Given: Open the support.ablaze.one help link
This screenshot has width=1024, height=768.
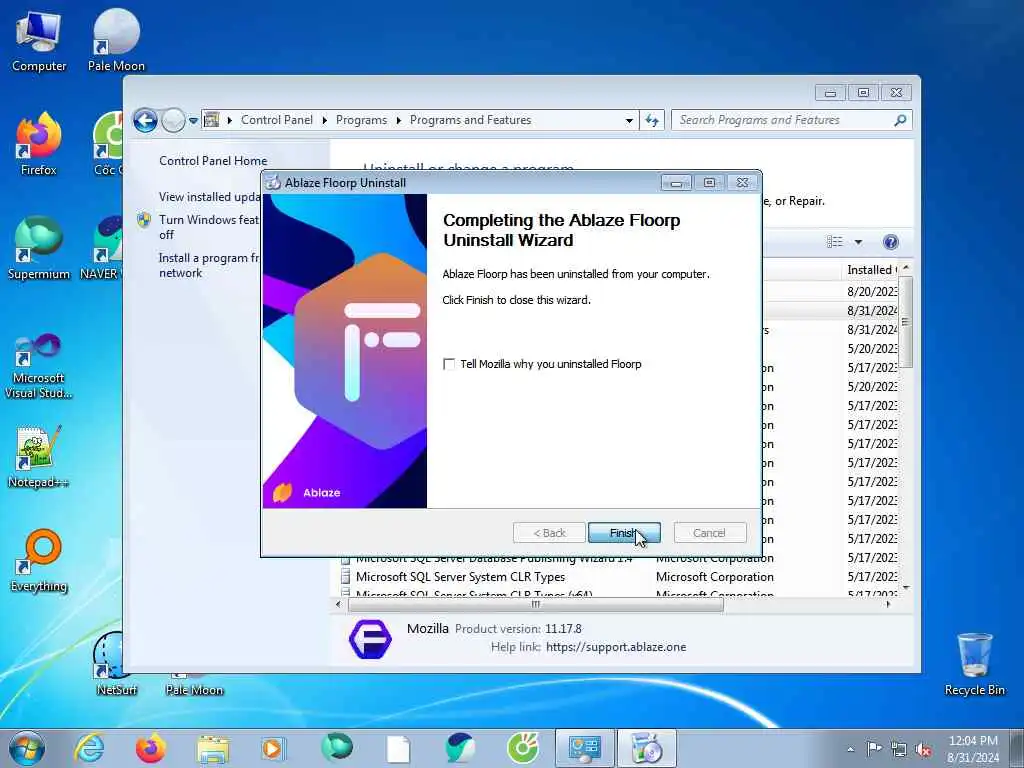Looking at the screenshot, I should (x=616, y=647).
